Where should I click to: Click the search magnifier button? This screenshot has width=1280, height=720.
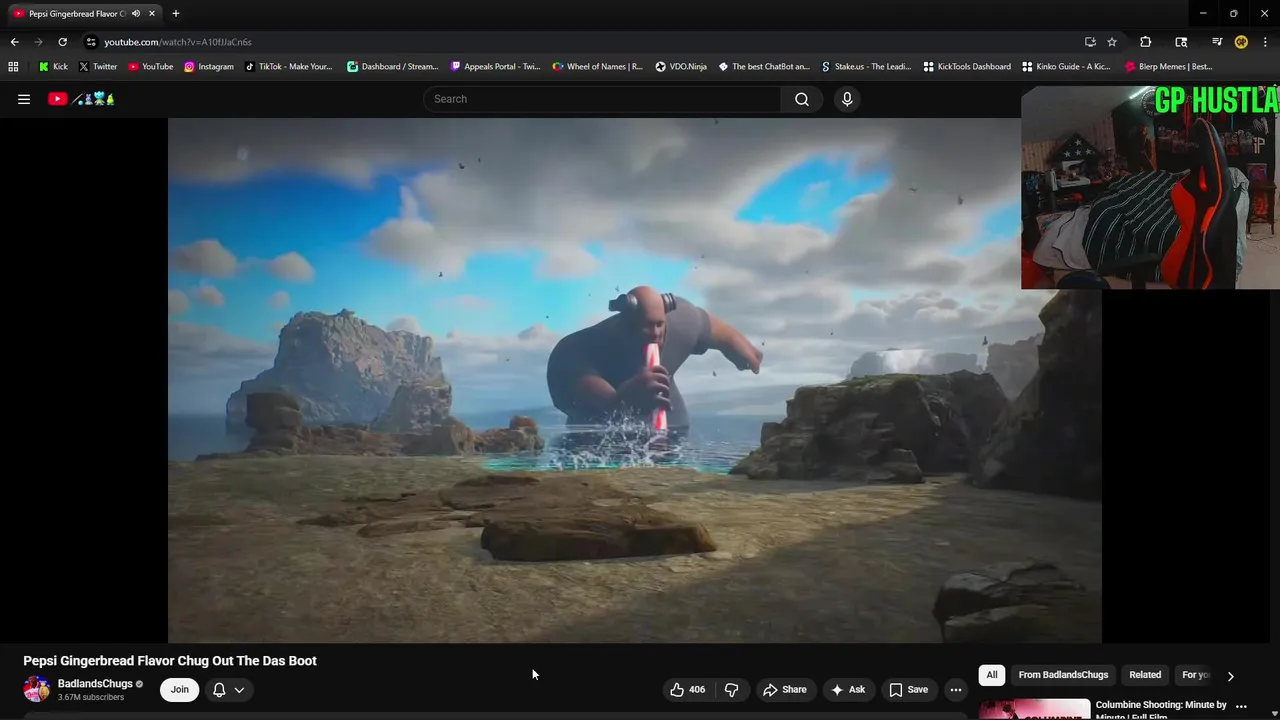coord(802,99)
